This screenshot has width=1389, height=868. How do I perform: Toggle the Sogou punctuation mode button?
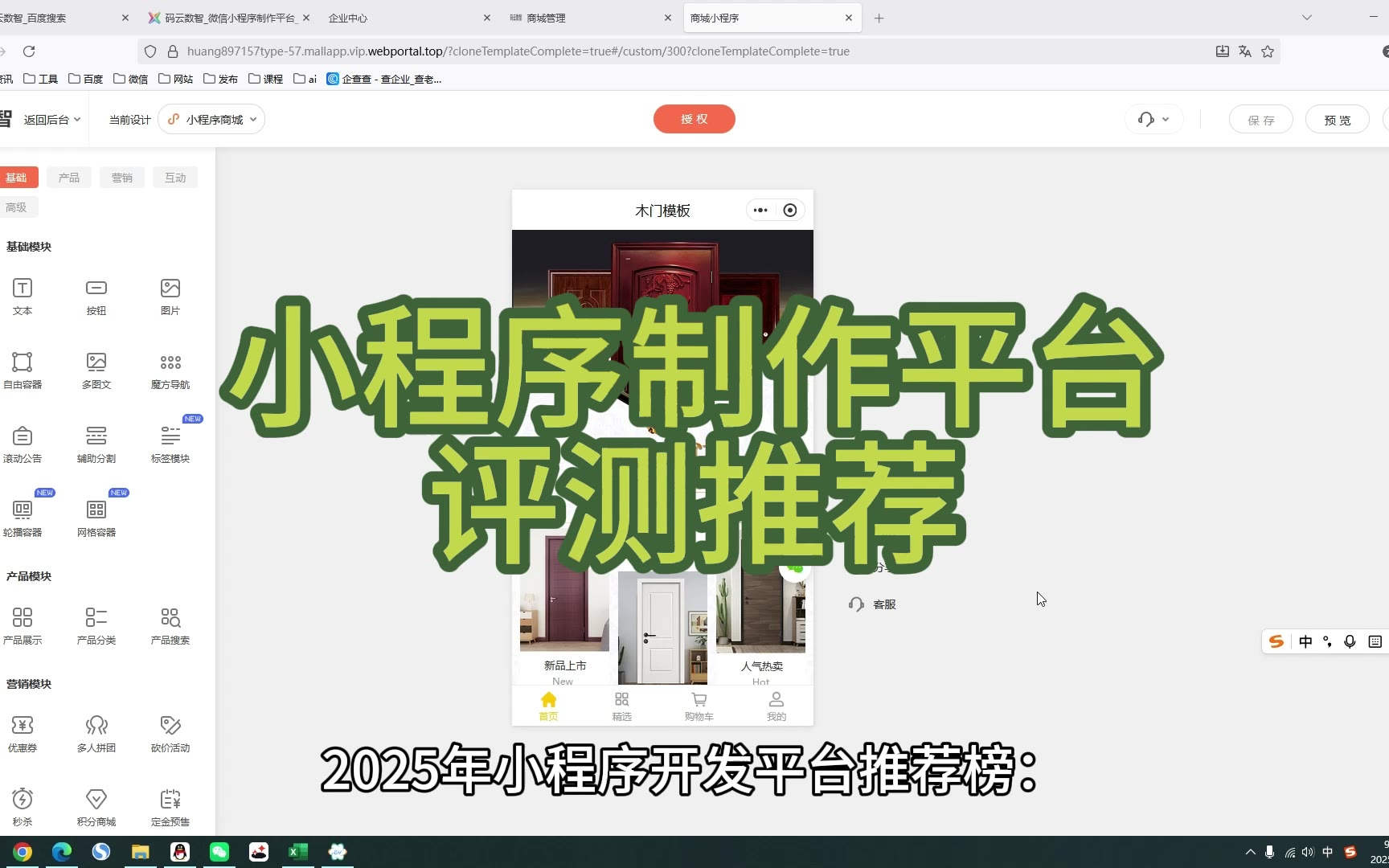click(1328, 641)
